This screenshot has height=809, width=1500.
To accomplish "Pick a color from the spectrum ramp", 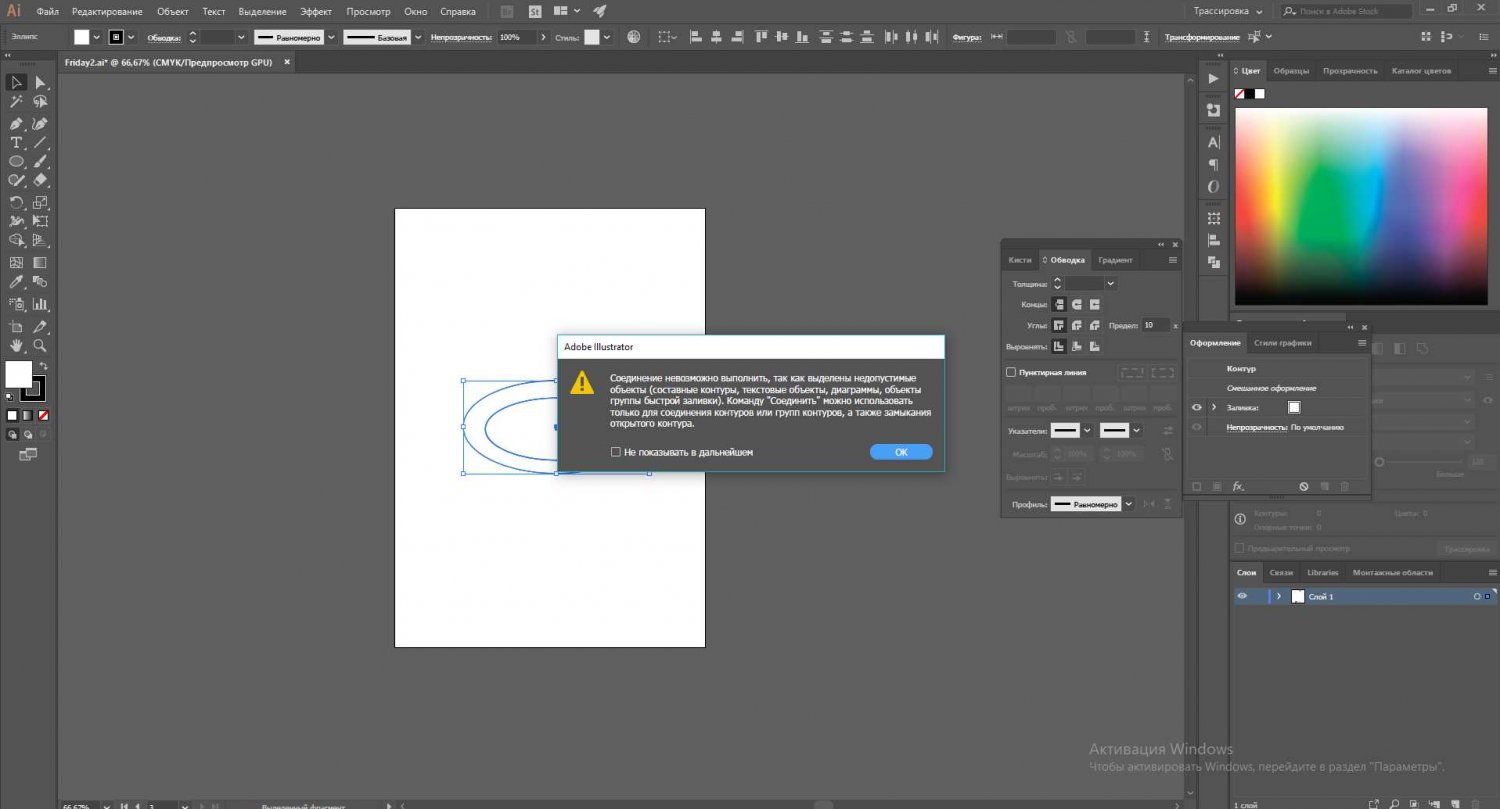I will [1361, 206].
